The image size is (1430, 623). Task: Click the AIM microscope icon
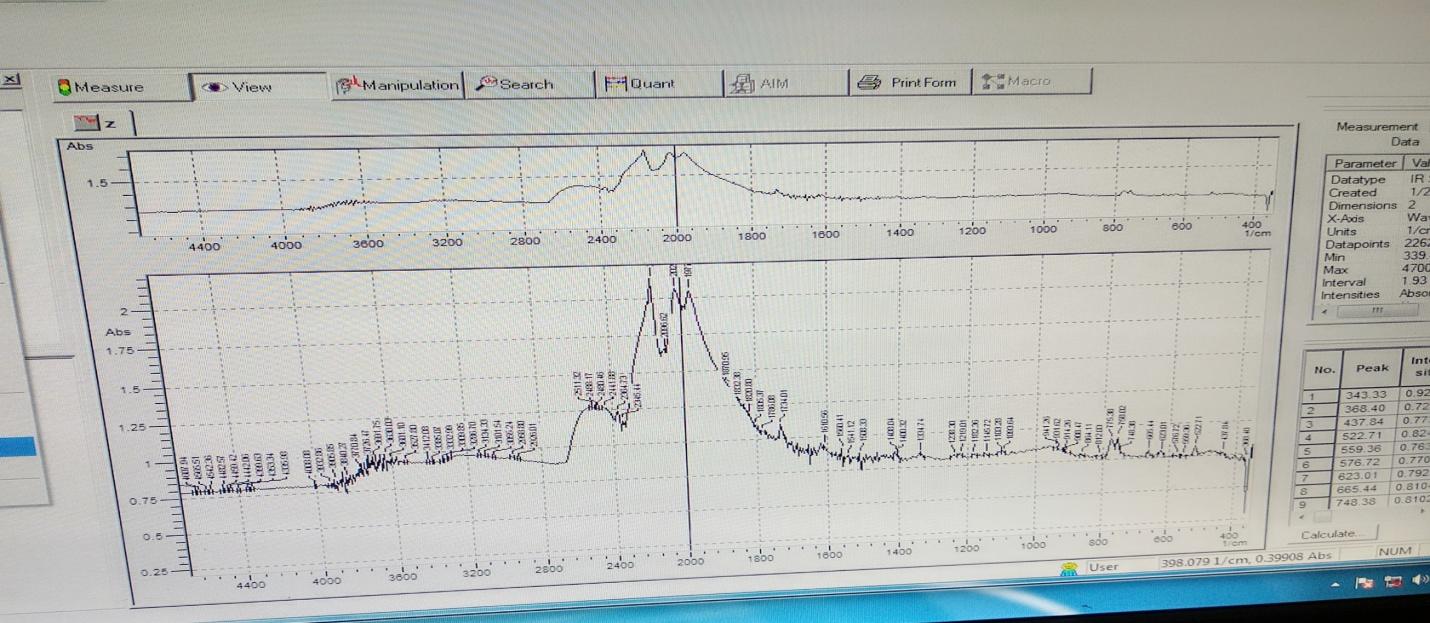pos(741,84)
